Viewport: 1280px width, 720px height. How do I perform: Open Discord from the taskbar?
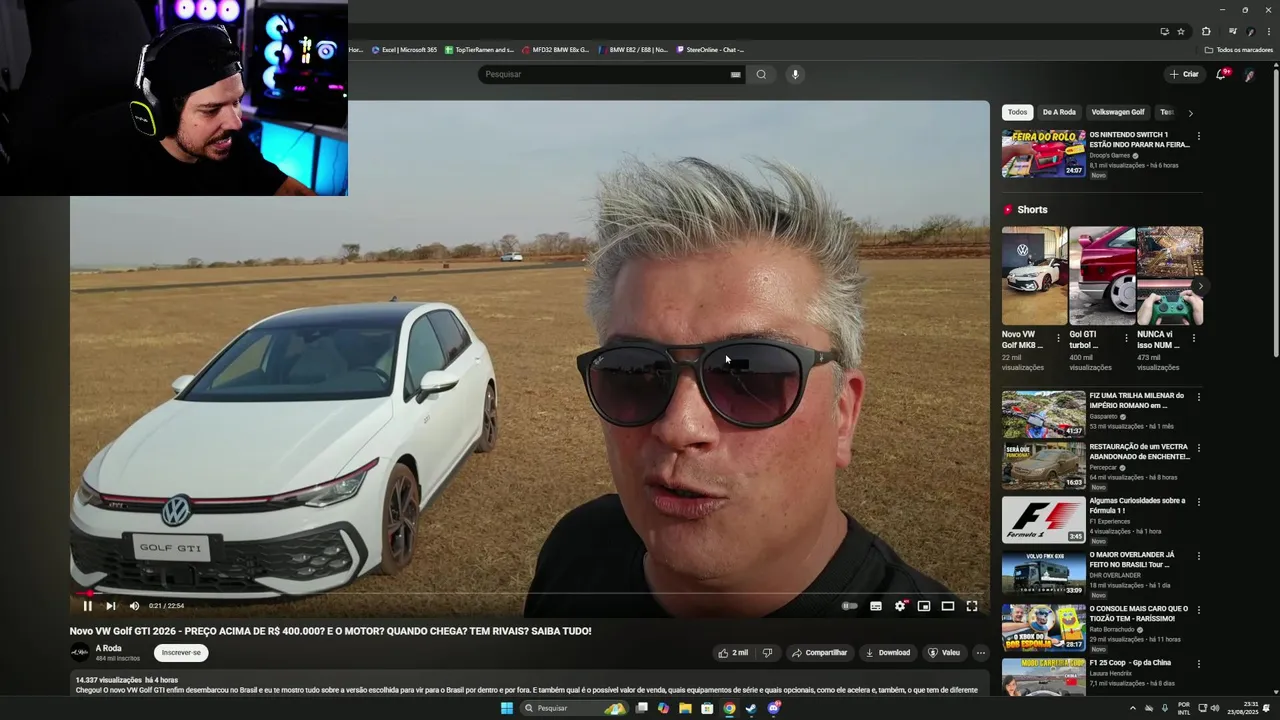(774, 708)
